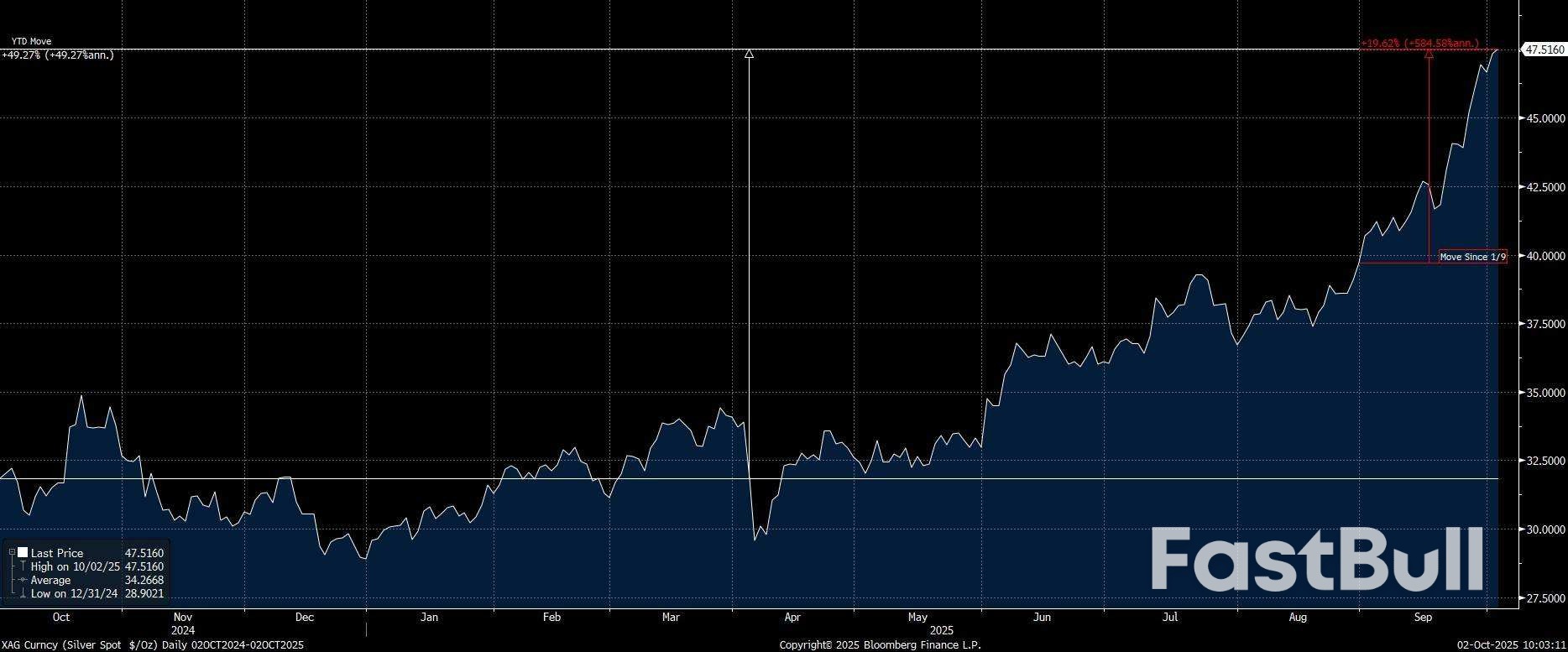Click the 40.0000 price axis label

pos(1544,256)
